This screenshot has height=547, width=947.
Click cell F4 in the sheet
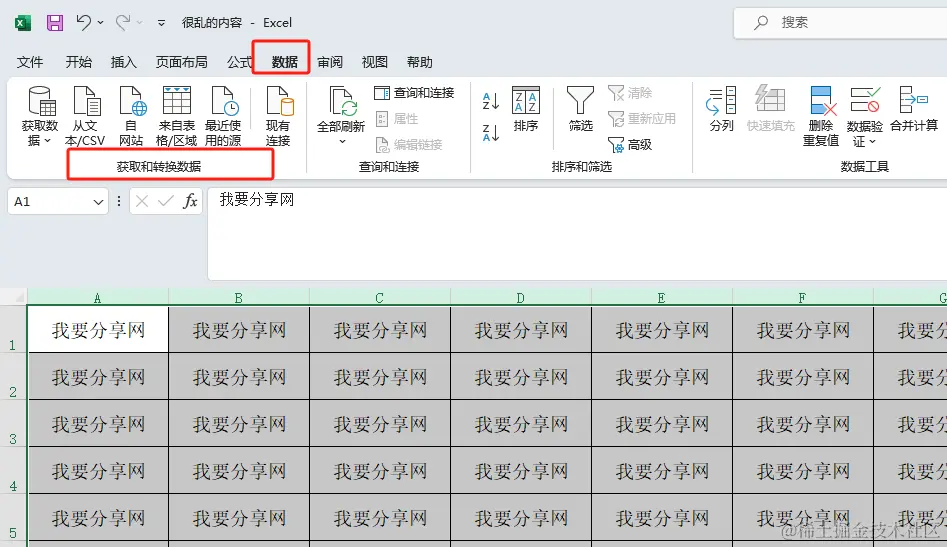click(x=803, y=471)
